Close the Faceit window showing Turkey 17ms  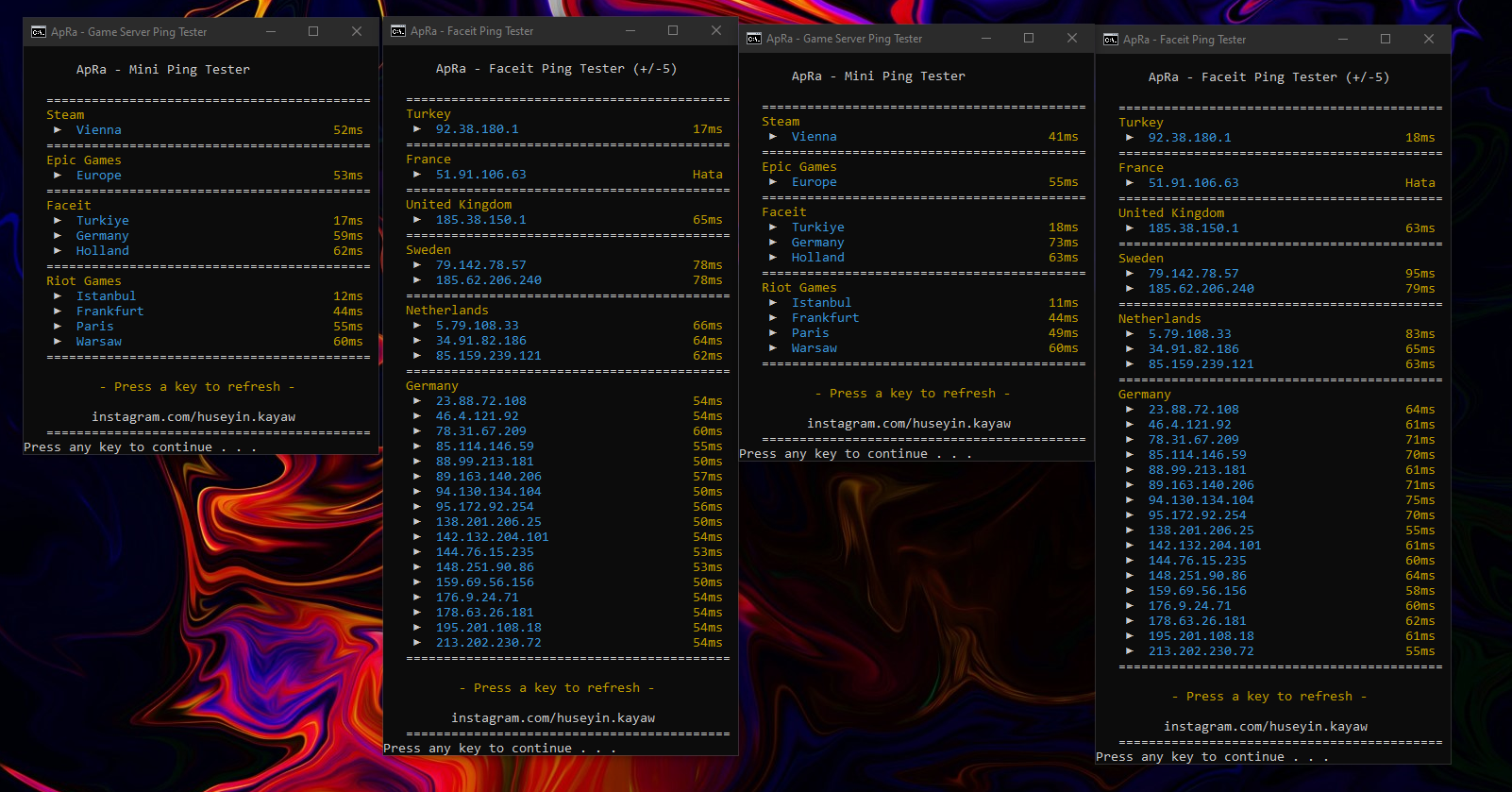click(716, 30)
